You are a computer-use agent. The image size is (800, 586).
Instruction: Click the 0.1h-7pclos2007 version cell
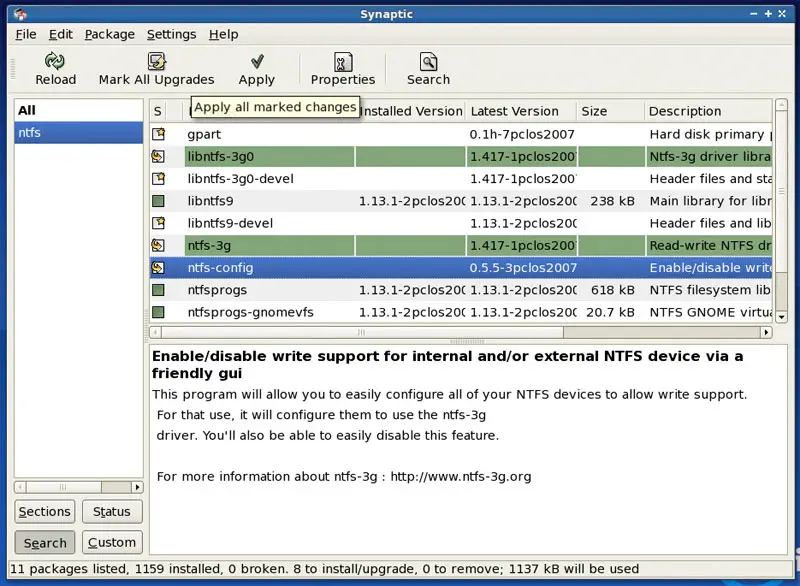coord(522,134)
